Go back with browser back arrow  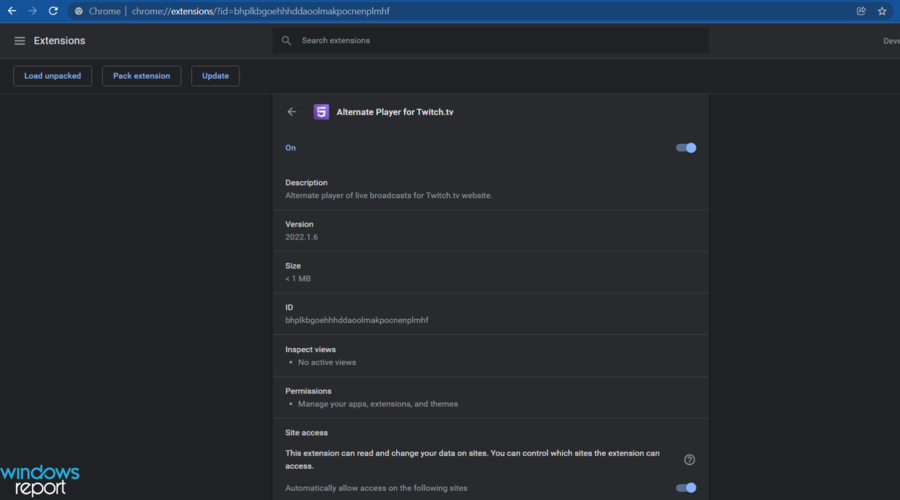click(11, 11)
